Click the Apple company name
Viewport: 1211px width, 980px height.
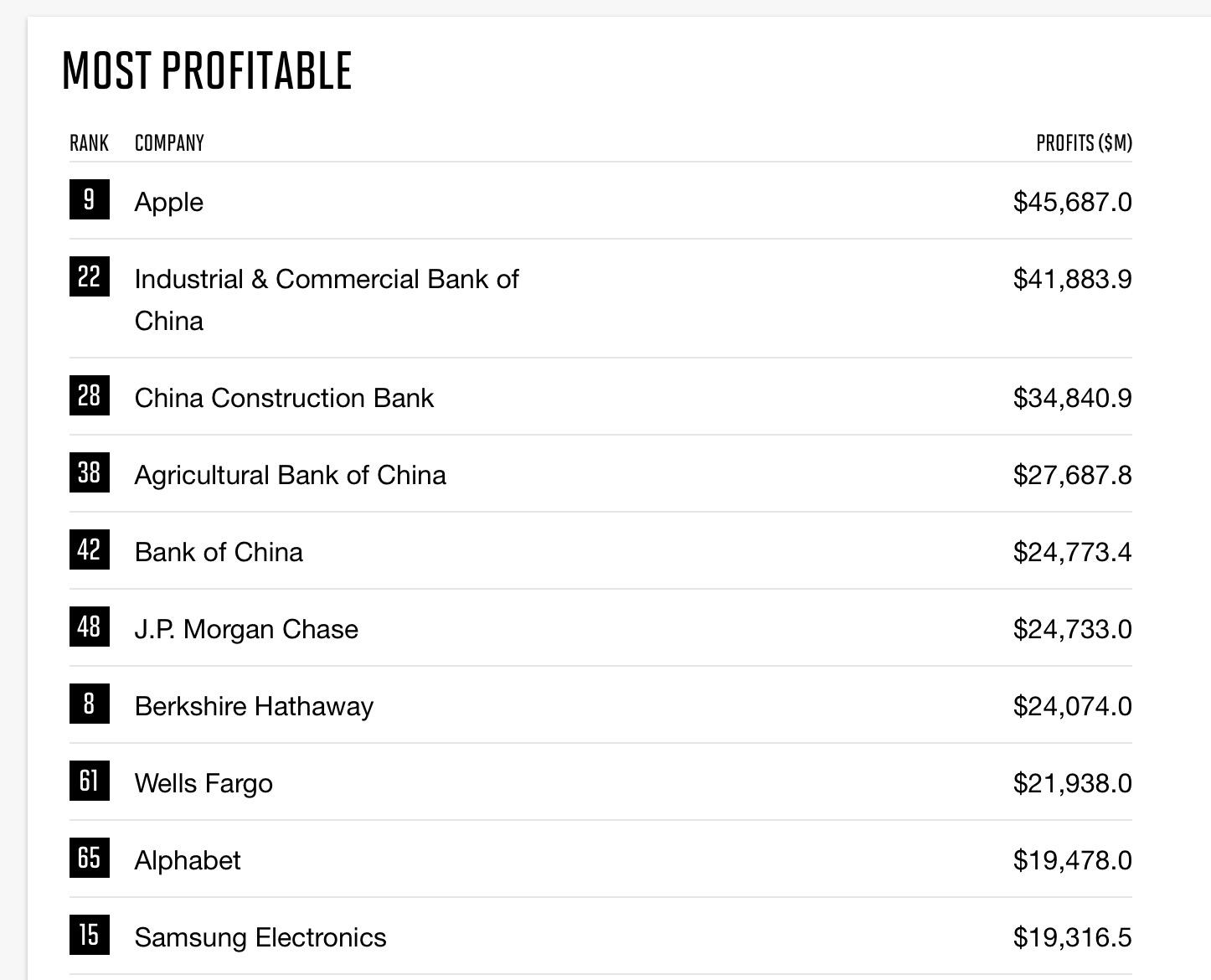click(169, 202)
